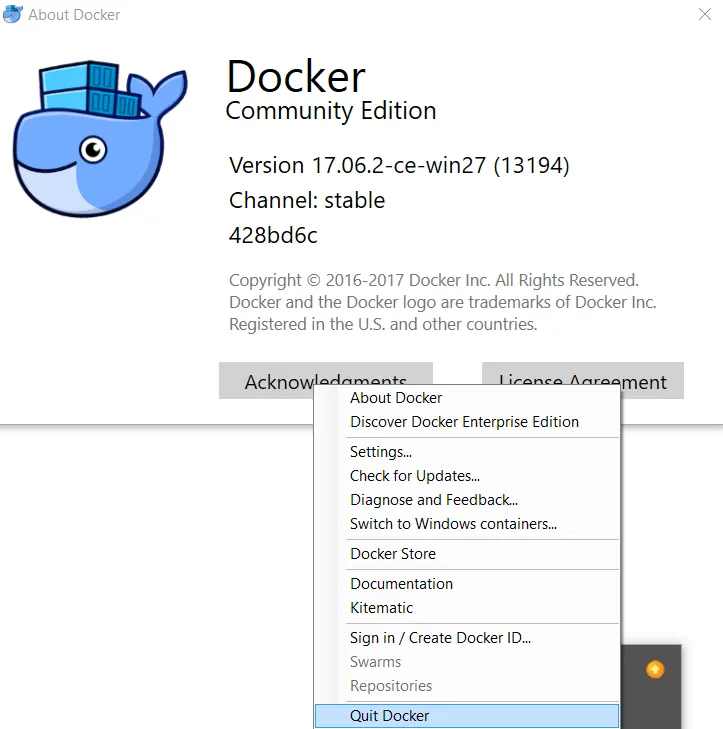The image size is (723, 729).
Task: Click the Community Edition subtitle
Action: click(x=331, y=111)
